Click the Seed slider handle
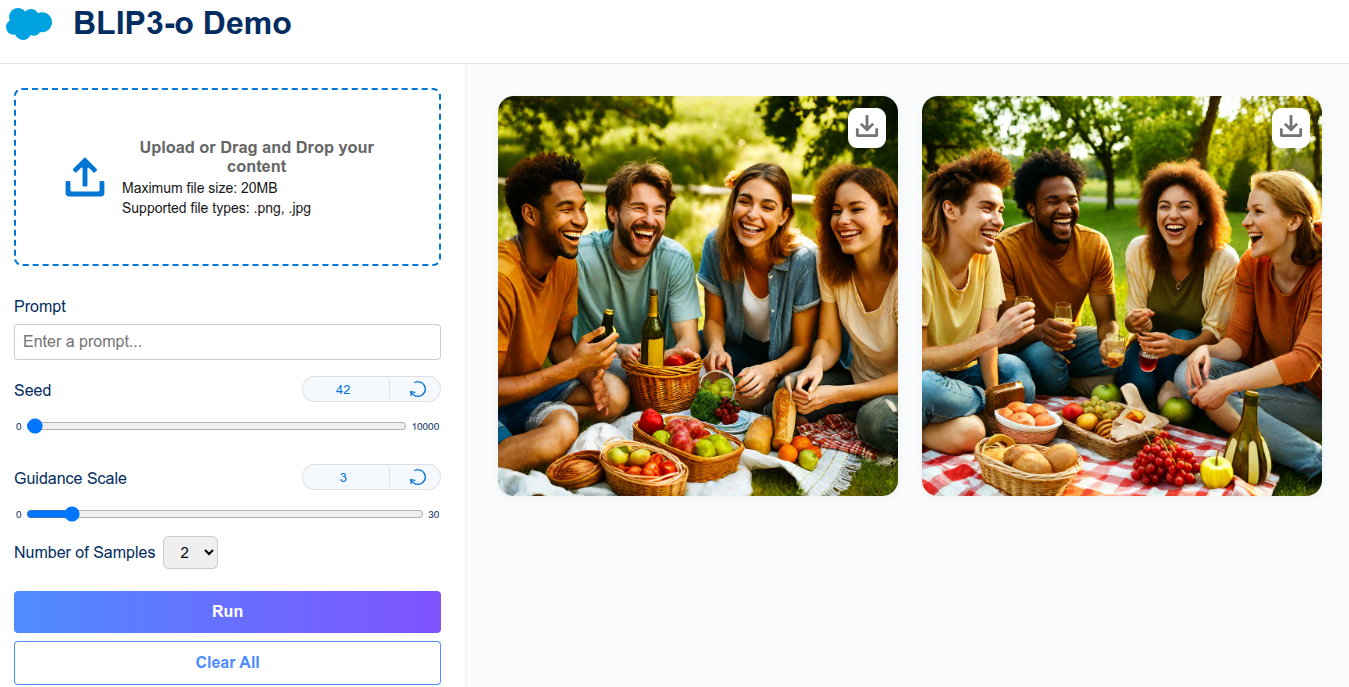The image size is (1349, 687). point(35,425)
